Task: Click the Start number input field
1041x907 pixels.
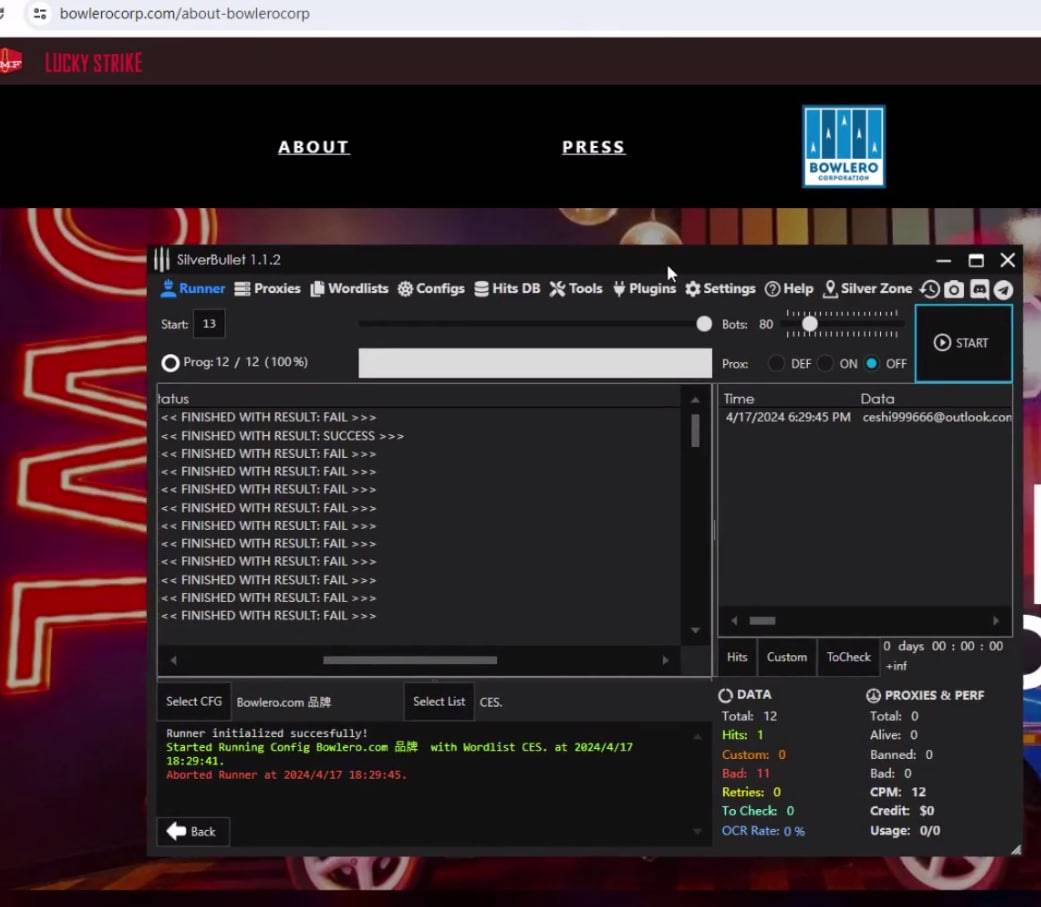Action: 209,324
